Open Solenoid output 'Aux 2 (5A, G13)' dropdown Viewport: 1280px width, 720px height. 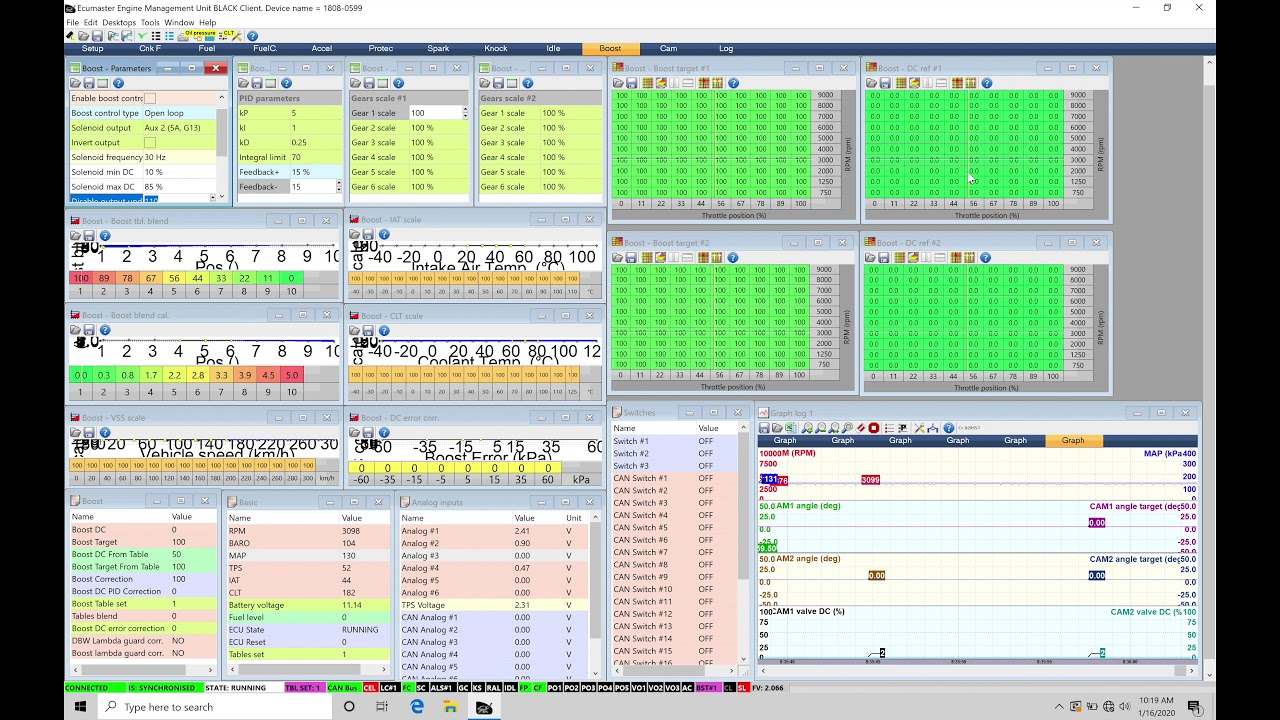coord(178,128)
